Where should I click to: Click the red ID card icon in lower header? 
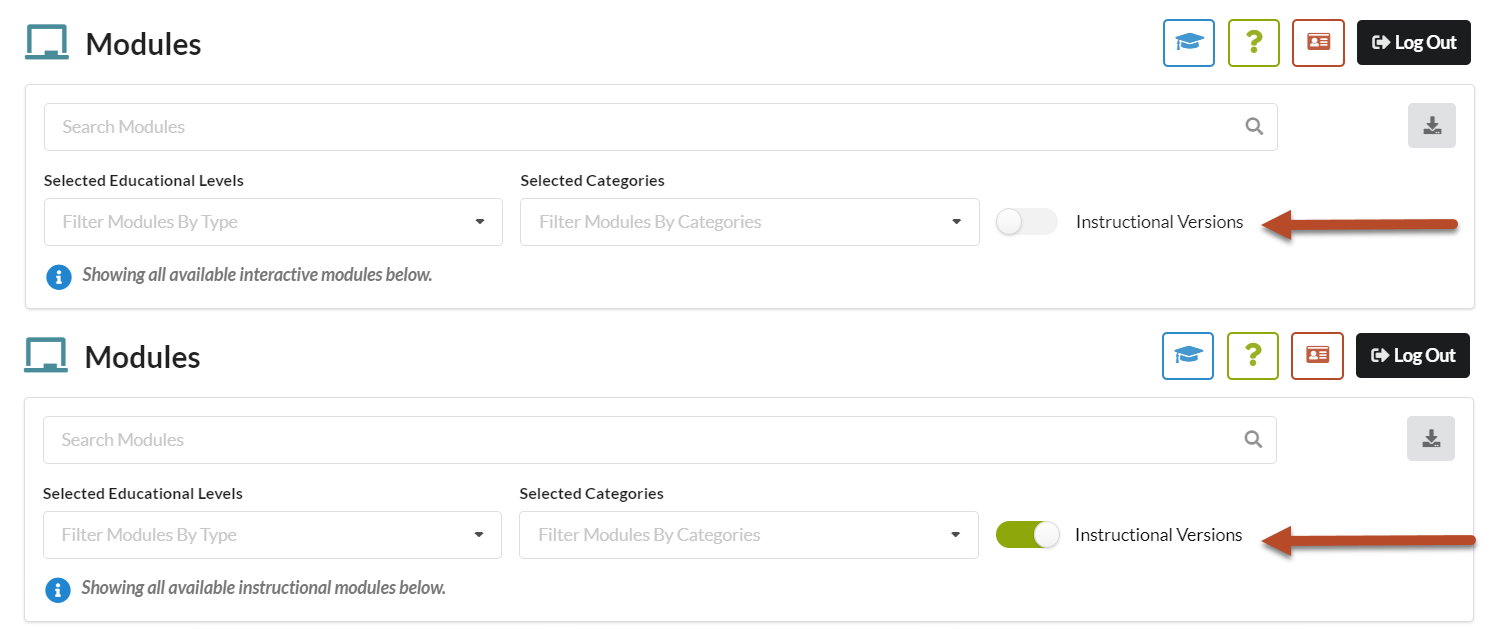pyautogui.click(x=1317, y=356)
